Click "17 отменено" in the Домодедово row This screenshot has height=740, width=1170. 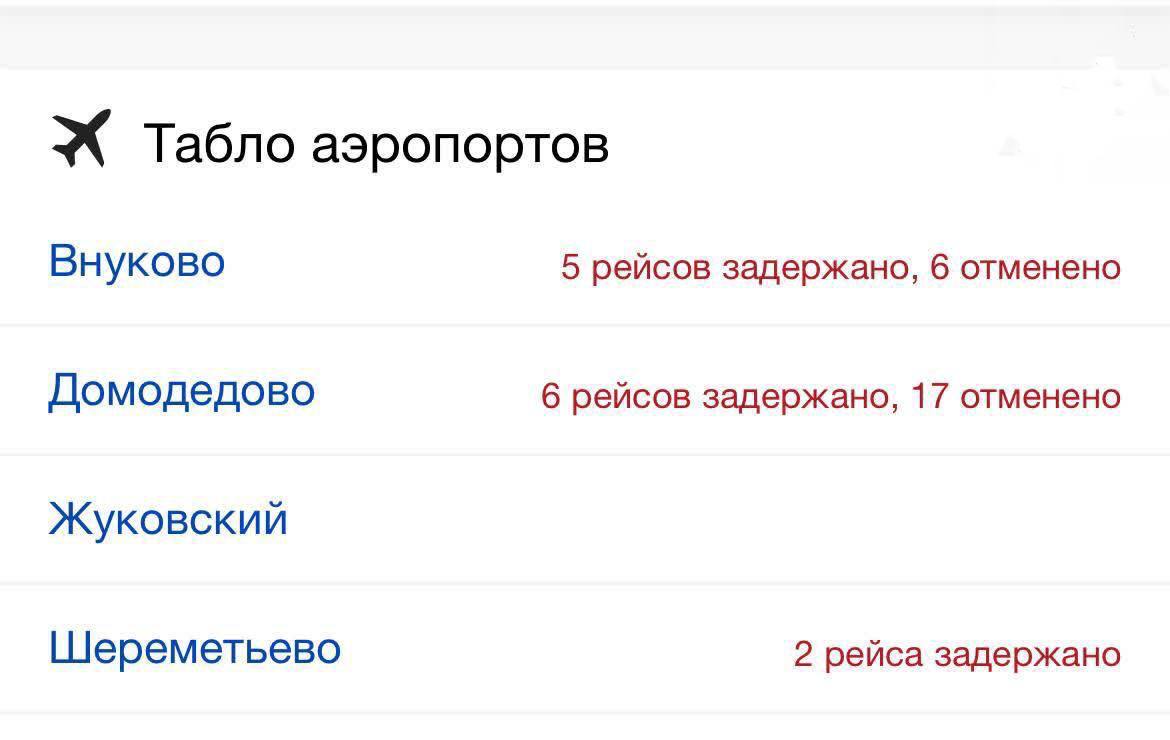tap(1015, 397)
